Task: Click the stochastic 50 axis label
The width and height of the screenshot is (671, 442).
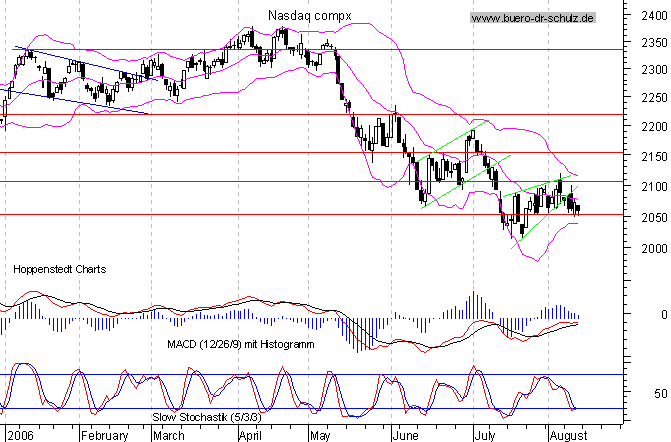Action: pyautogui.click(x=660, y=394)
